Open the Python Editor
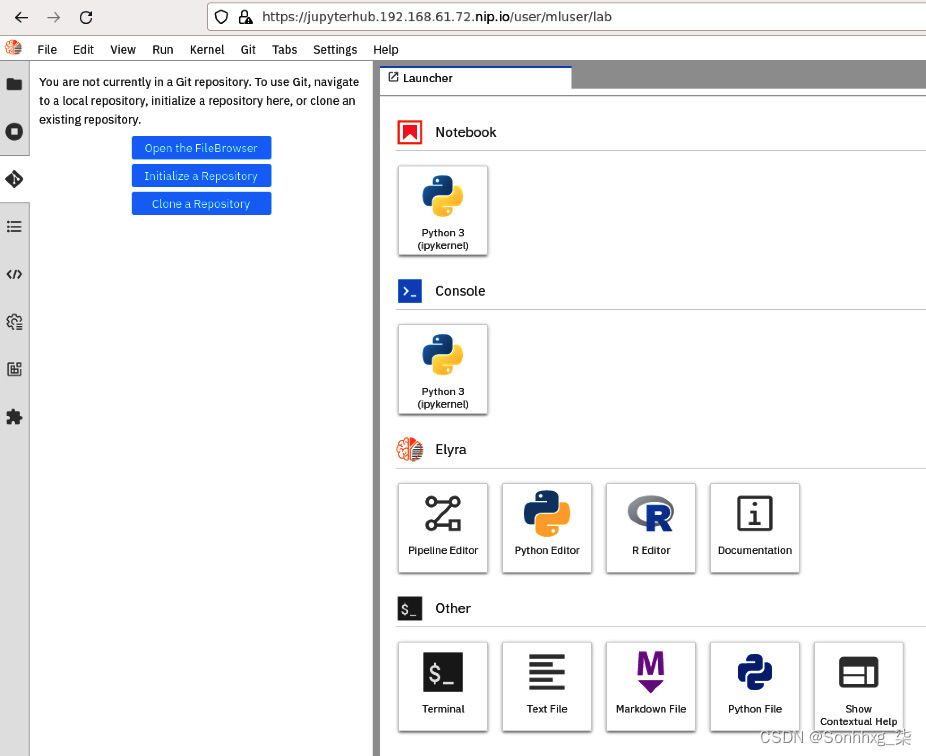The height and width of the screenshot is (756, 926). coord(547,528)
